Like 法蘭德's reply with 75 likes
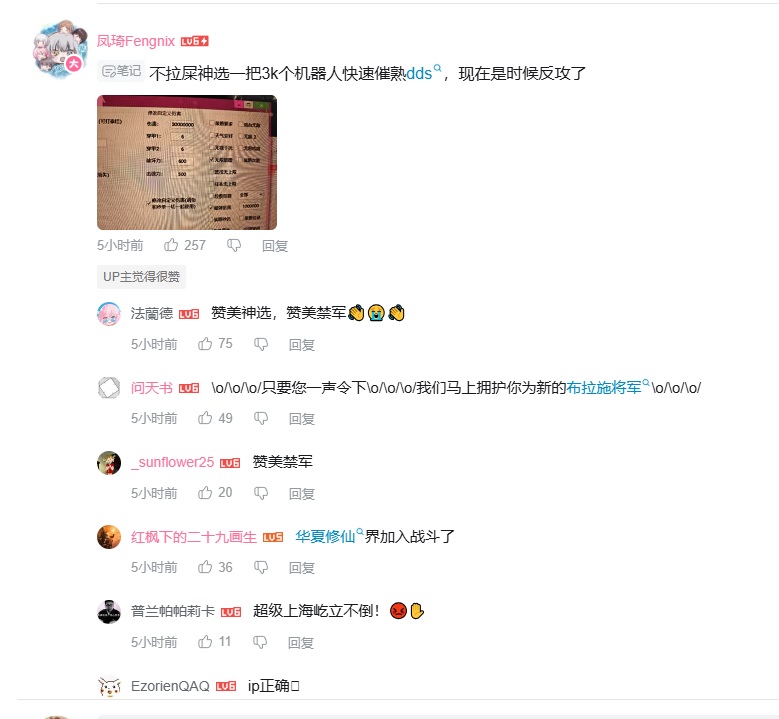Screen dimensions: 779x719 (205, 344)
